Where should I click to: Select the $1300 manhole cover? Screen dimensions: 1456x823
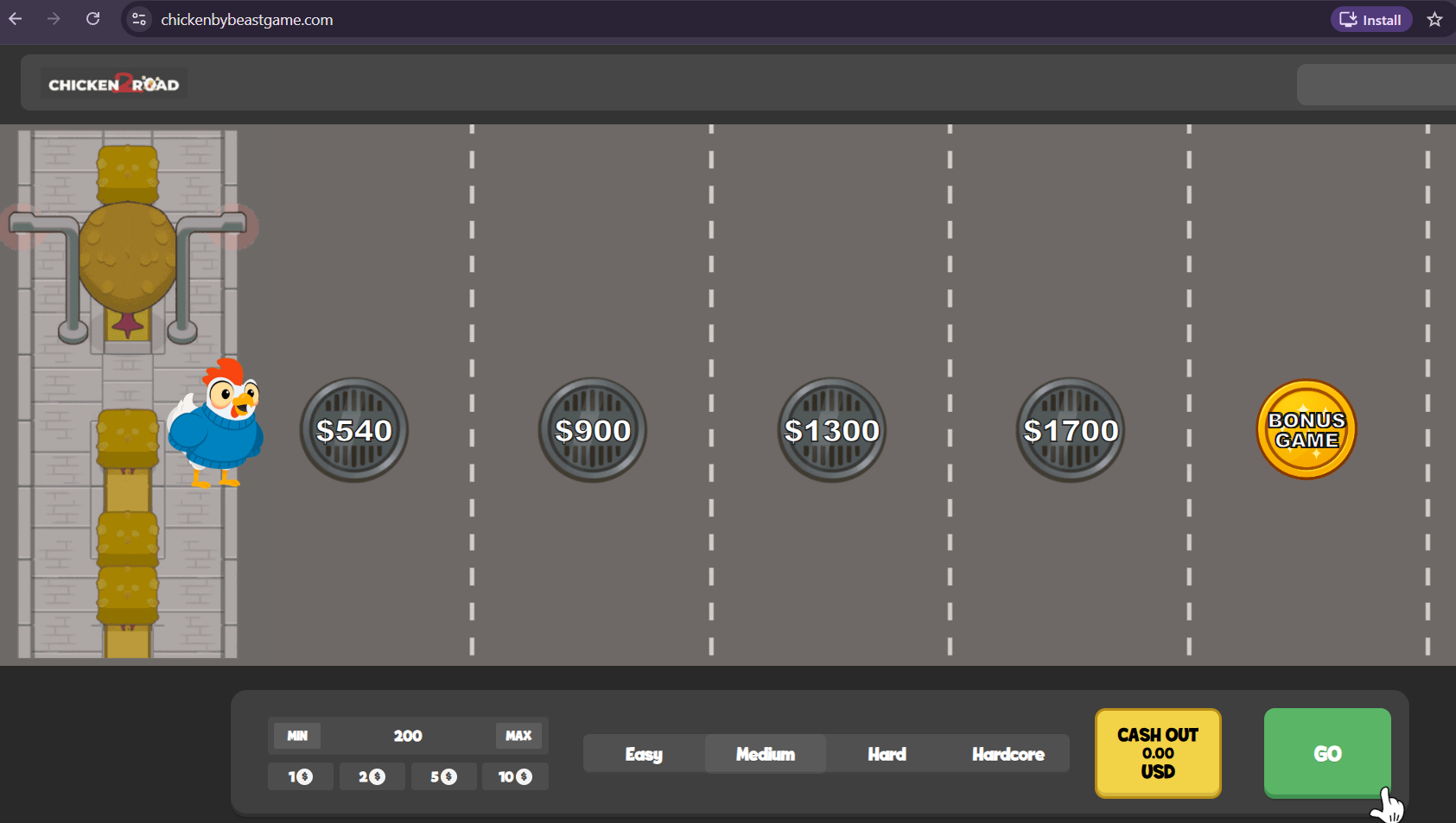point(832,429)
